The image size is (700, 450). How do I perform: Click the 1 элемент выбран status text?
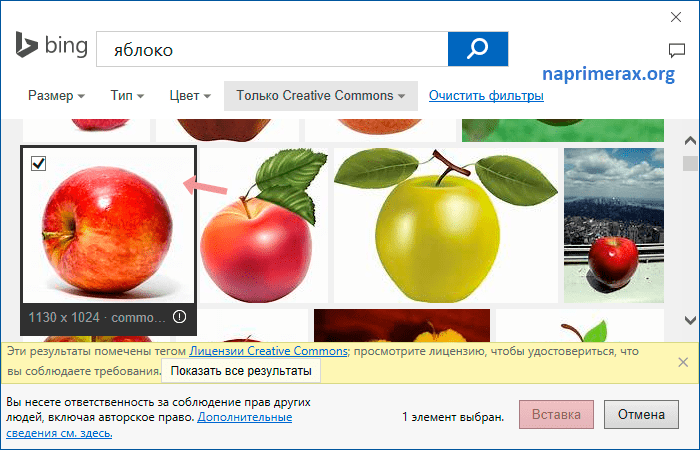tap(453, 417)
